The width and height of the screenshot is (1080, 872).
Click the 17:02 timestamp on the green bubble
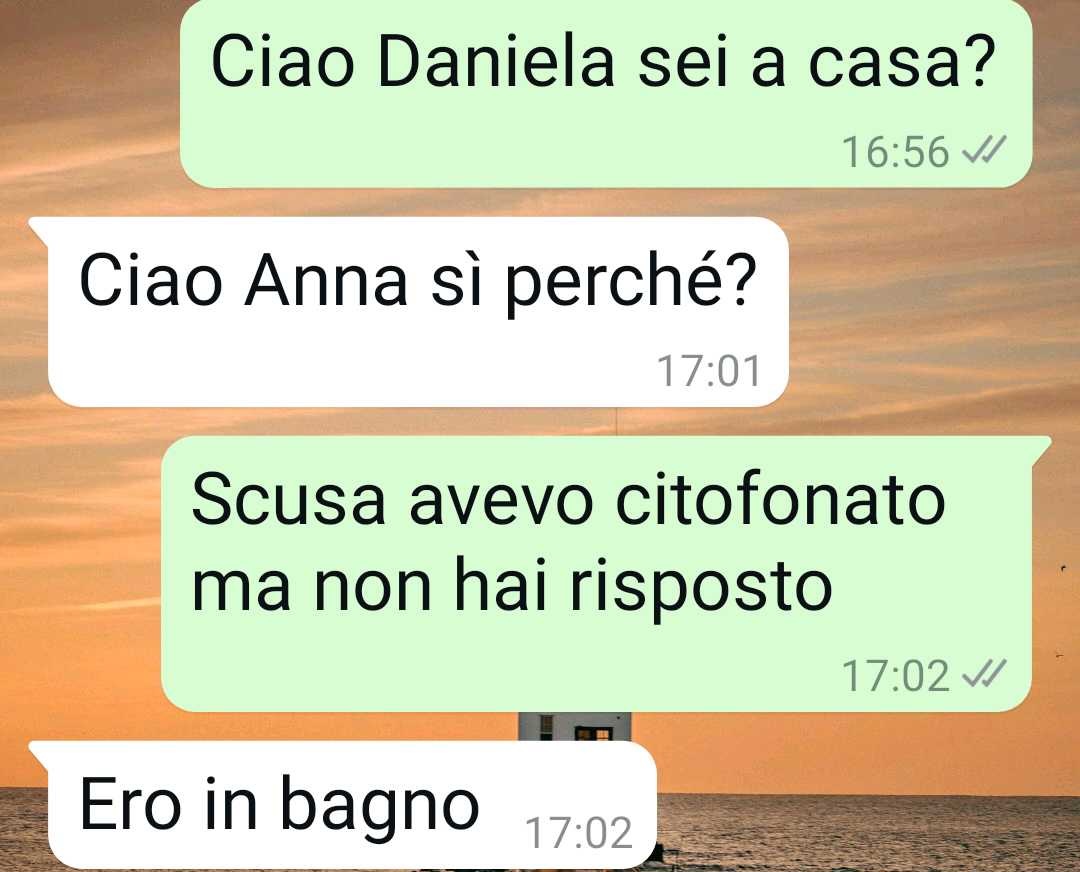click(895, 676)
